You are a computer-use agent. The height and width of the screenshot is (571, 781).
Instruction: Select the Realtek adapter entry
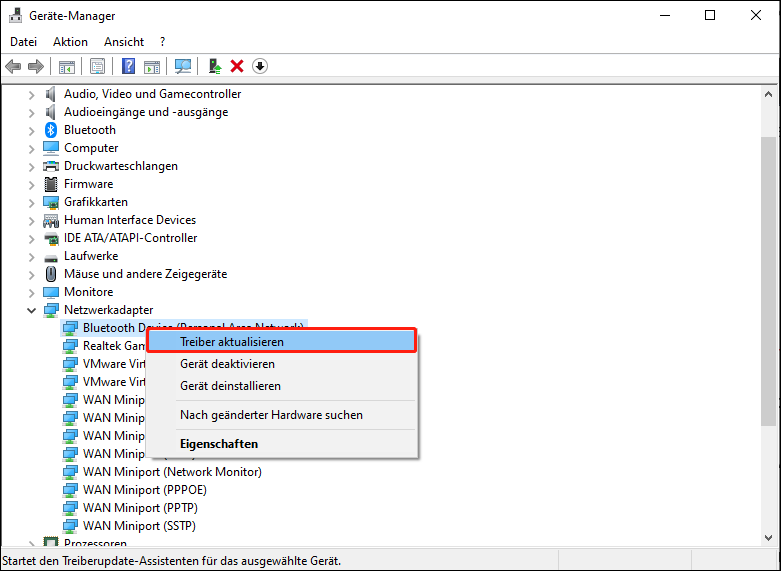click(x=114, y=345)
